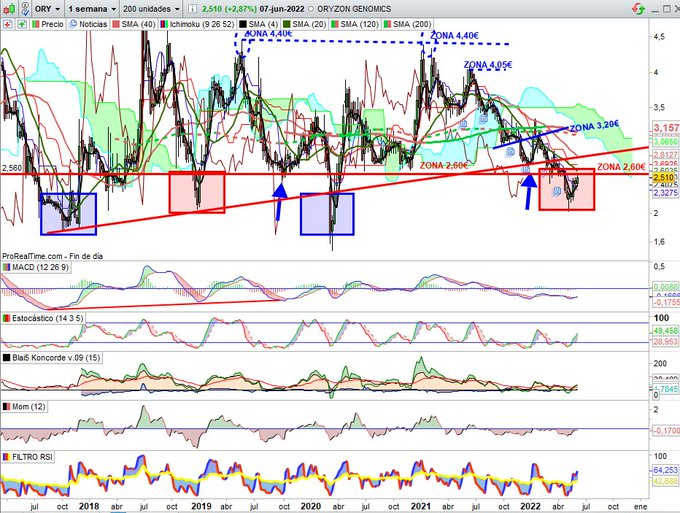
Task: Click the green plus add-panel icon
Action: click(x=21, y=24)
